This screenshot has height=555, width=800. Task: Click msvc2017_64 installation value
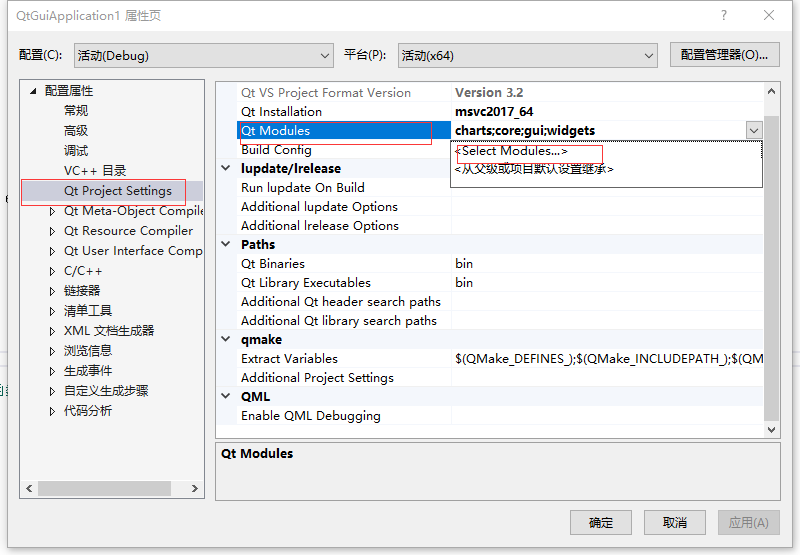494,112
